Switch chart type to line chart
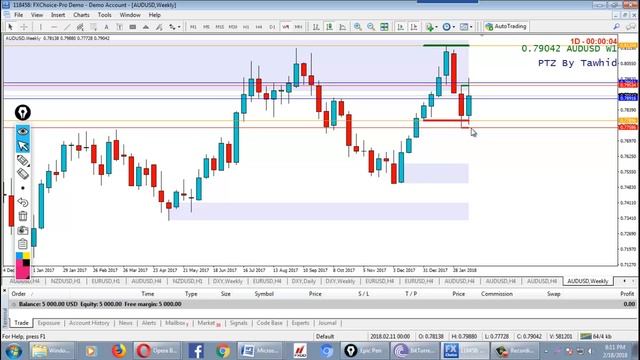This screenshot has height=360, width=640. pyautogui.click(x=342, y=27)
